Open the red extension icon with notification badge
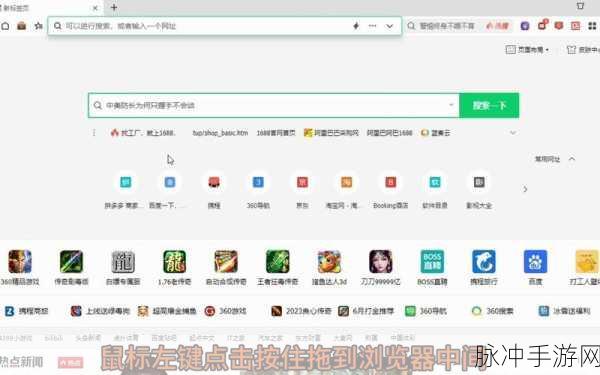Viewport: 600px width, 375px height. (x=542, y=25)
